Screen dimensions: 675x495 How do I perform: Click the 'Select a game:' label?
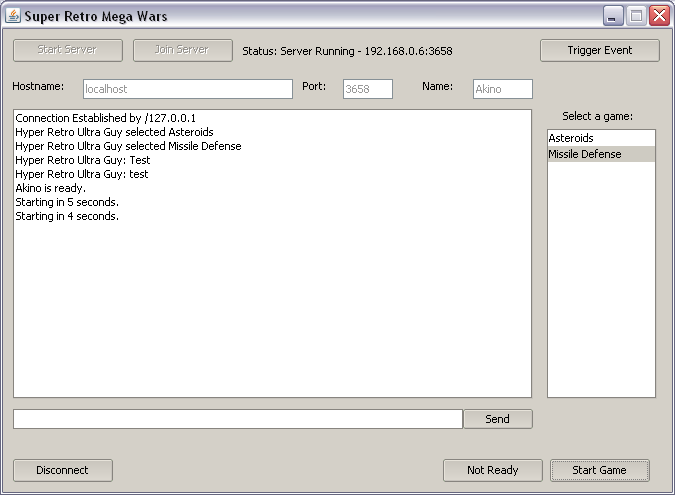598,116
